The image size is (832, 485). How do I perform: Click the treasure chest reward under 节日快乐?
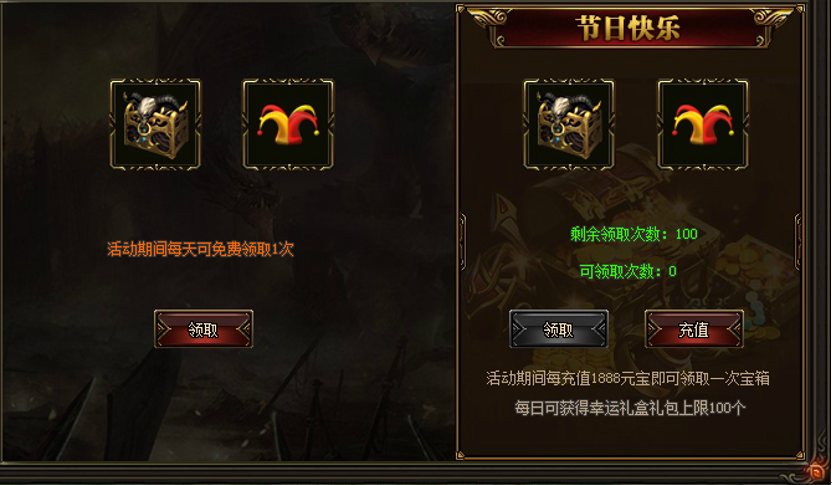(x=569, y=125)
